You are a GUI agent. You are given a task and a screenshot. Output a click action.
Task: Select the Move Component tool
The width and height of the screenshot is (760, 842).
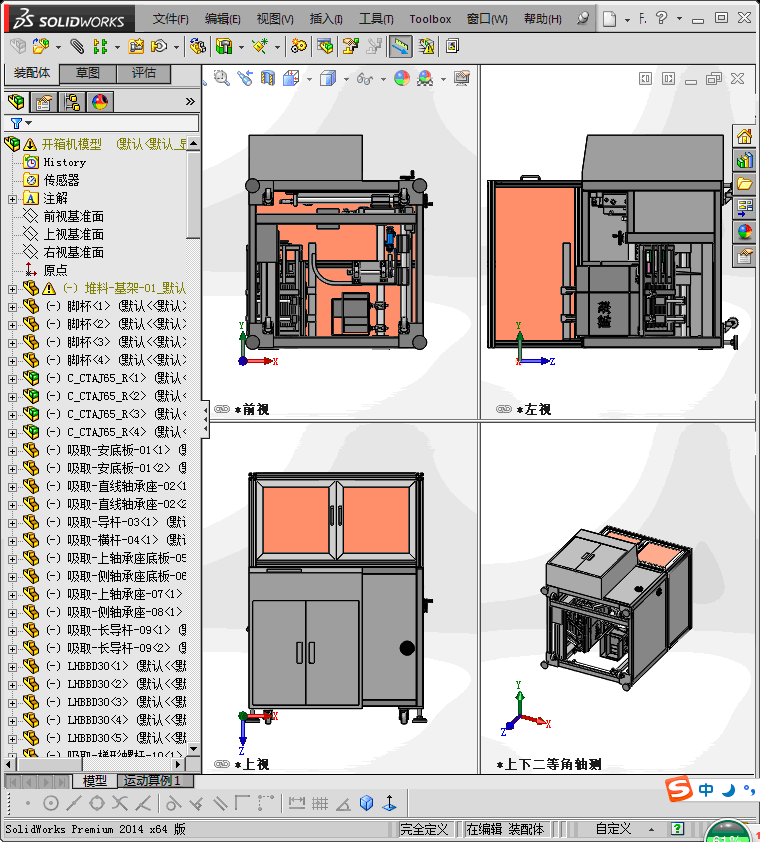coord(159,47)
